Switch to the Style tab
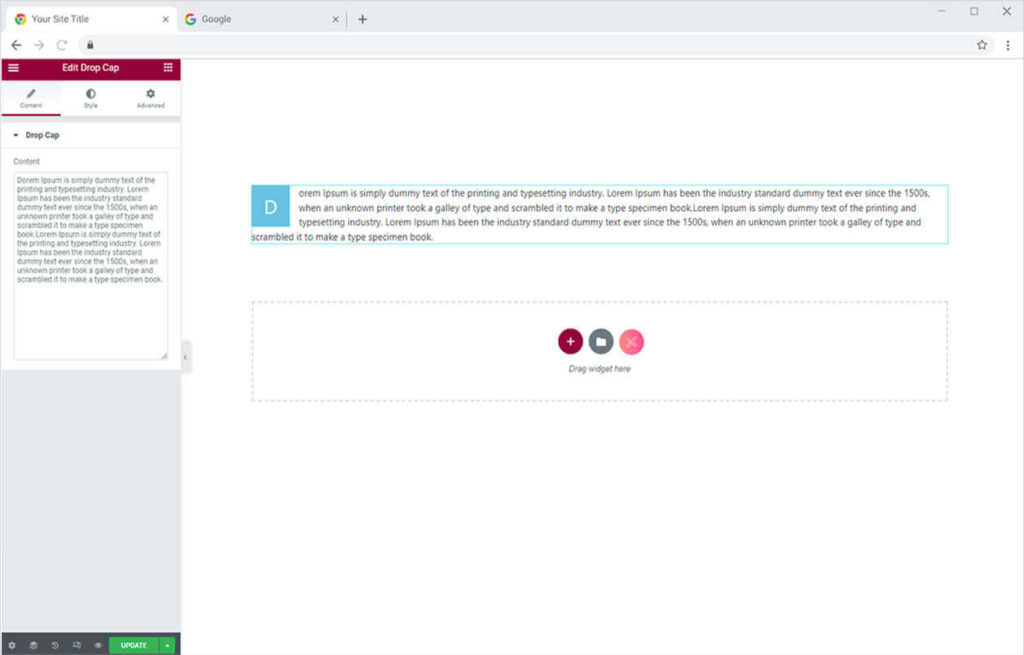Screen dimensions: 1024x655 point(91,98)
